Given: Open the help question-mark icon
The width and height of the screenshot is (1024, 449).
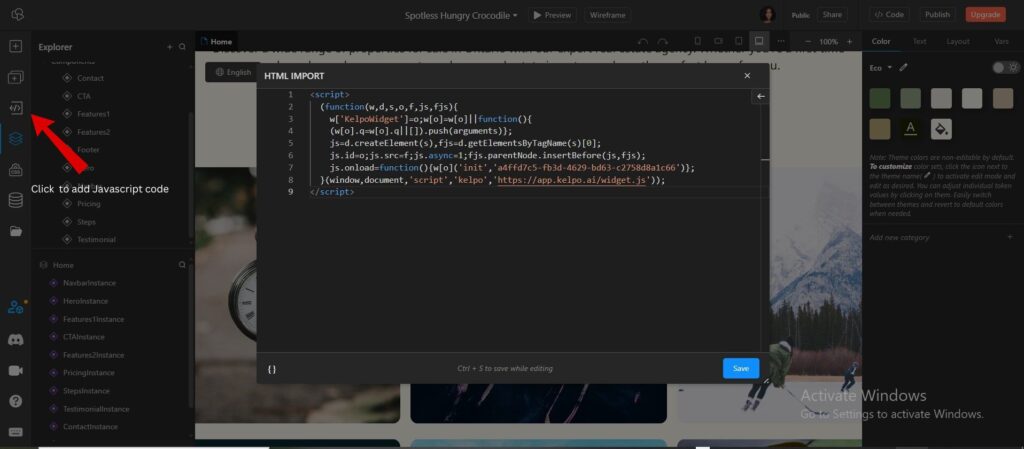Looking at the screenshot, I should pyautogui.click(x=16, y=401).
